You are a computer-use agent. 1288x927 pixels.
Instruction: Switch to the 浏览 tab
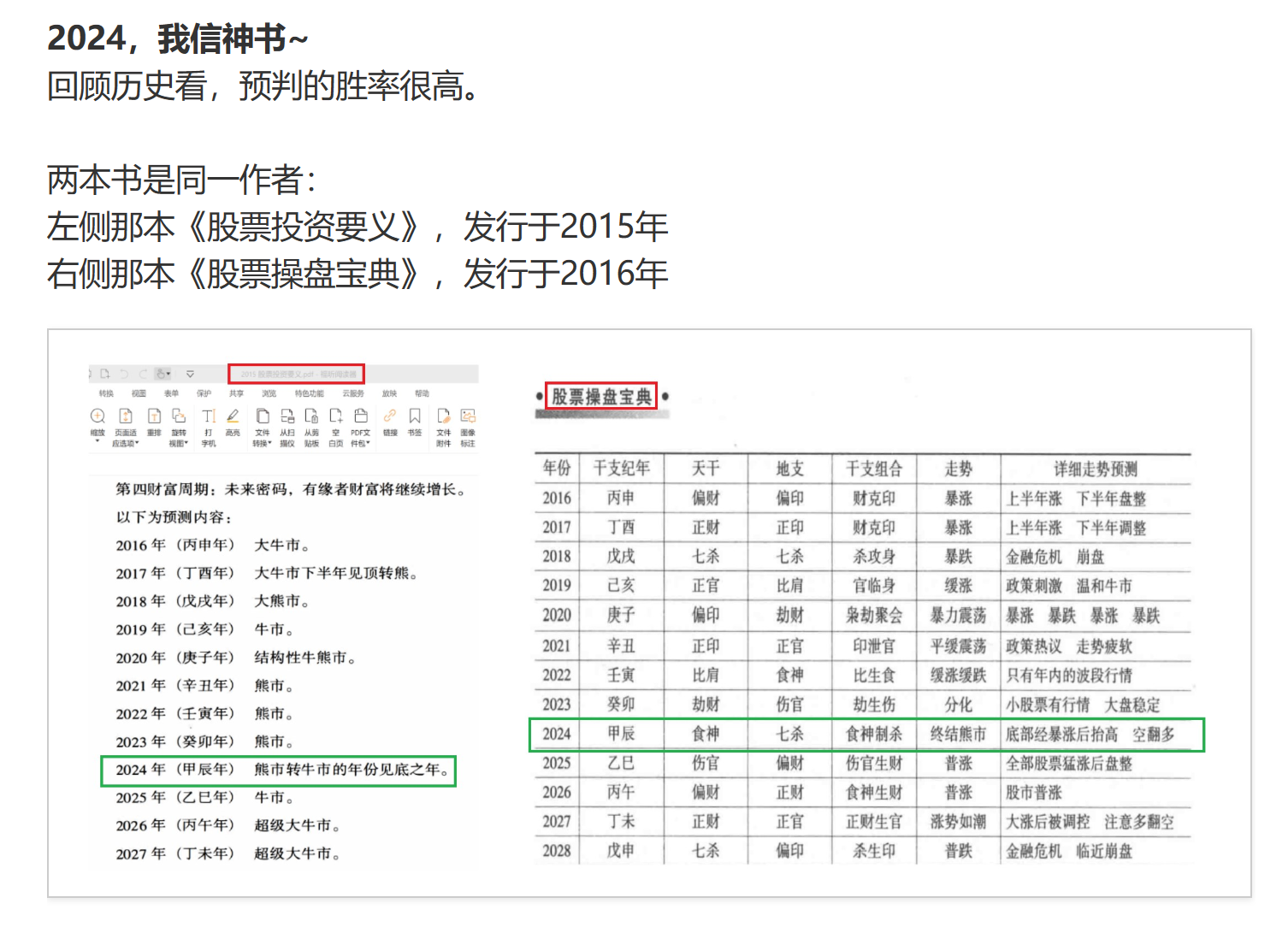tap(269, 393)
